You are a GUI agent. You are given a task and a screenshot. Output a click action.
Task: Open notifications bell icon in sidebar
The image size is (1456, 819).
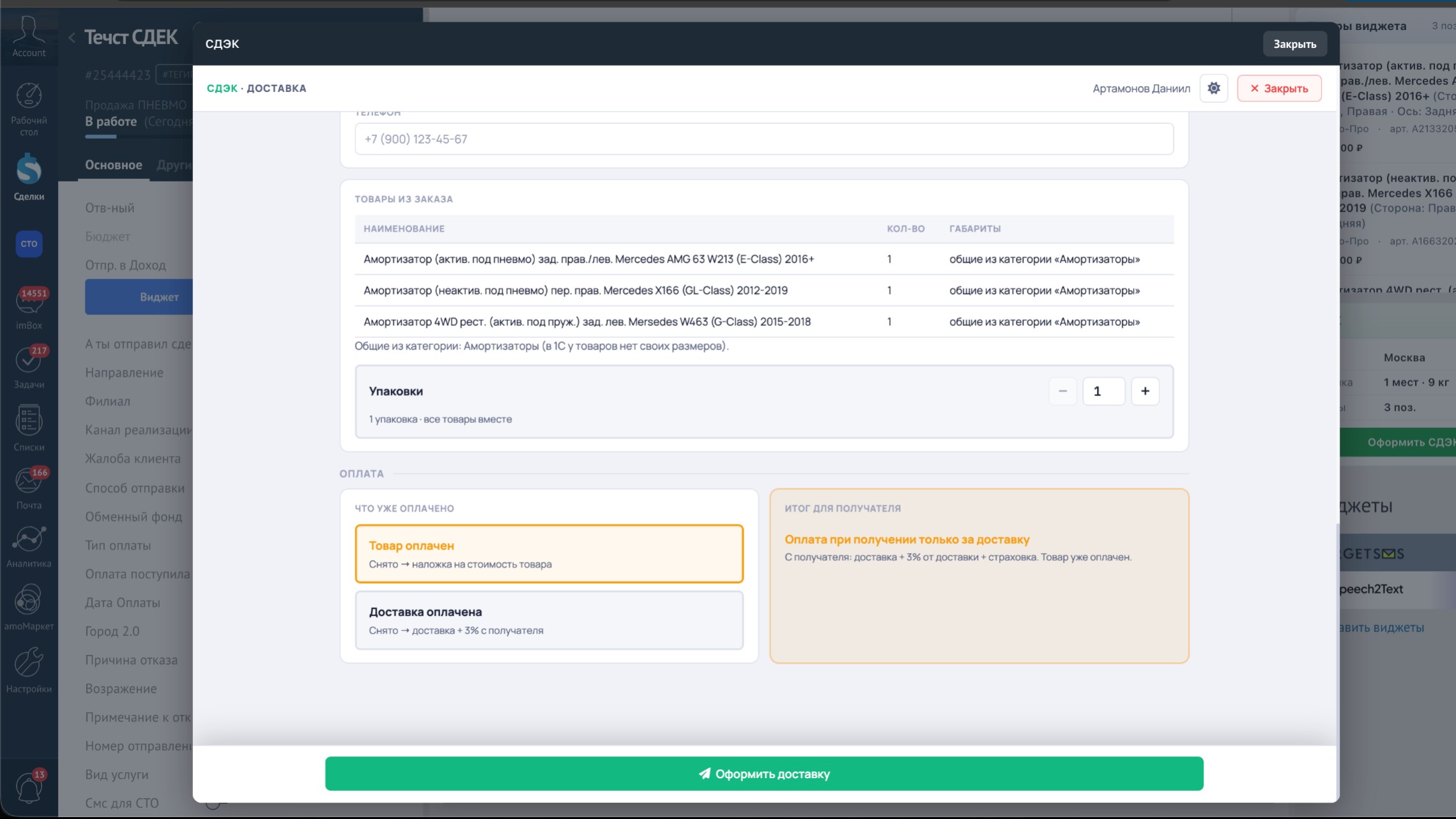(x=29, y=786)
